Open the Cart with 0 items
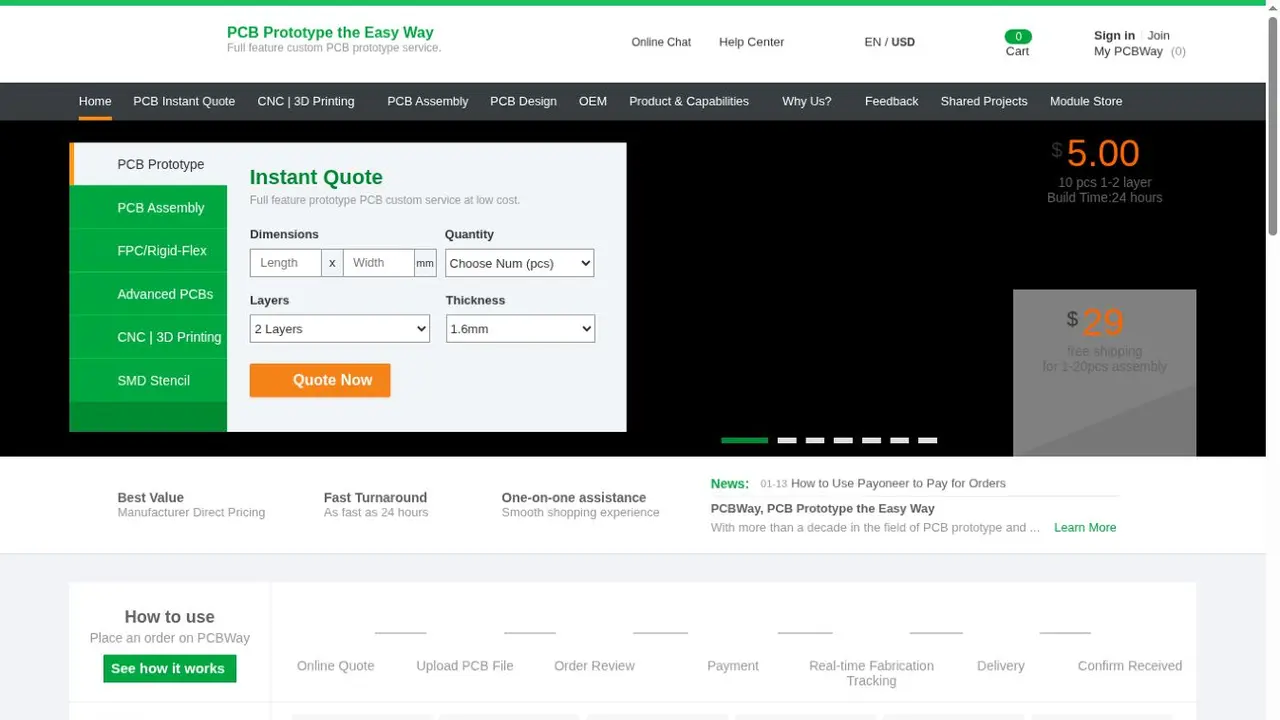The width and height of the screenshot is (1280, 720). [x=1017, y=43]
